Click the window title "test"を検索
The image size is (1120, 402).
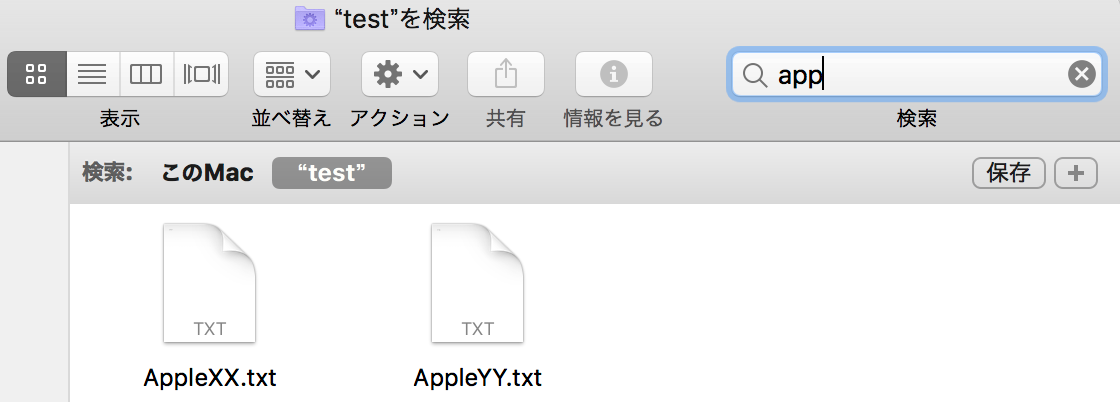402,19
